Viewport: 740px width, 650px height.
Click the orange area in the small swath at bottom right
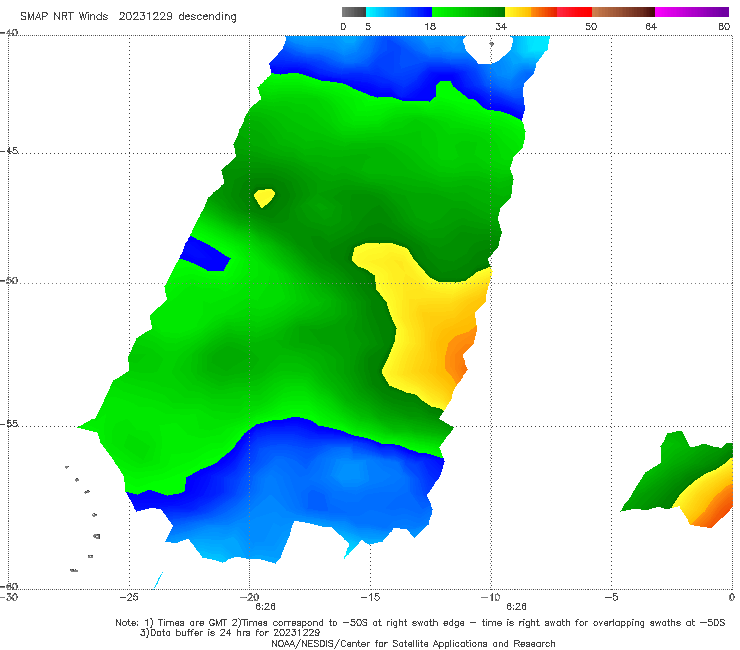pyautogui.click(x=718, y=507)
